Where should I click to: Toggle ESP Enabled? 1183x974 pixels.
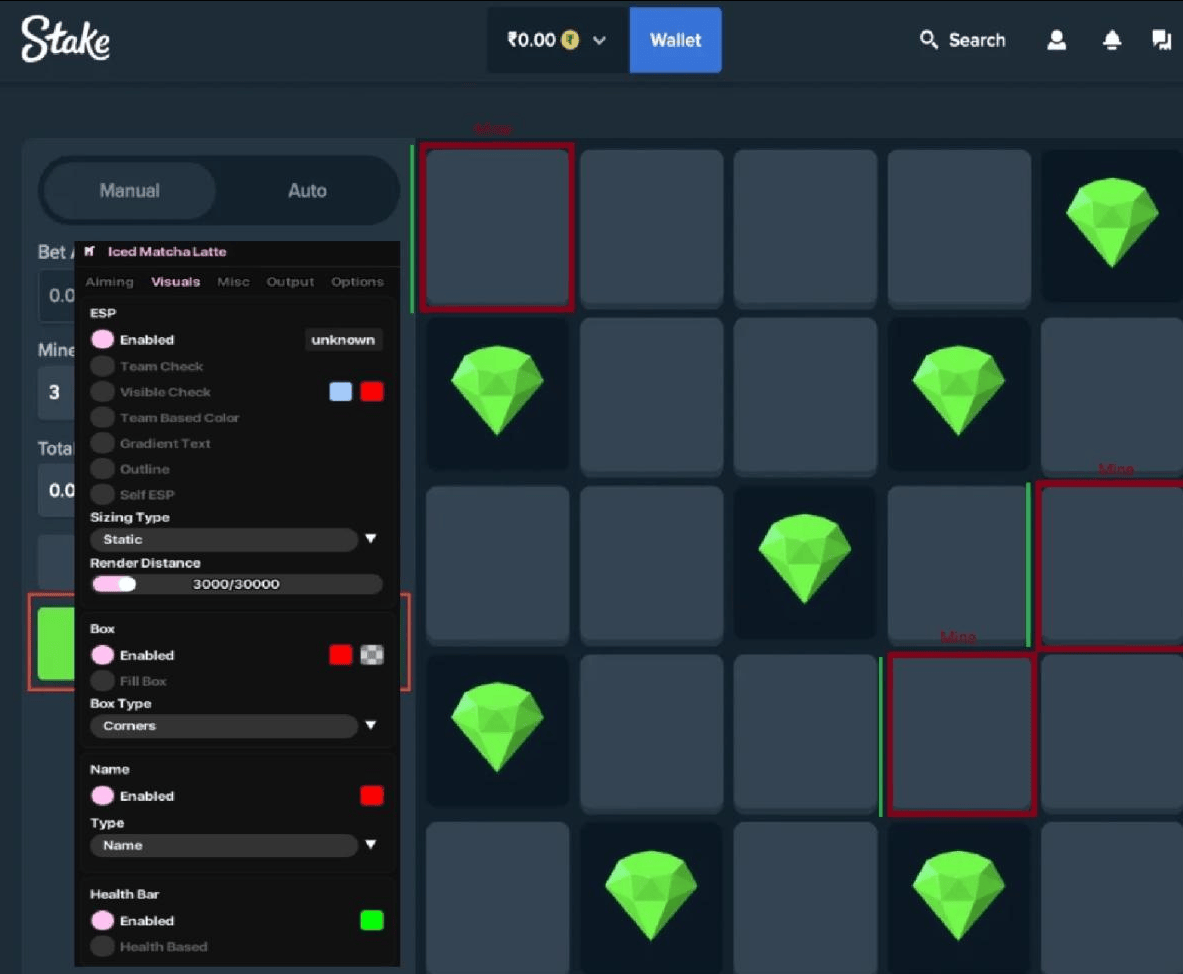(x=103, y=340)
